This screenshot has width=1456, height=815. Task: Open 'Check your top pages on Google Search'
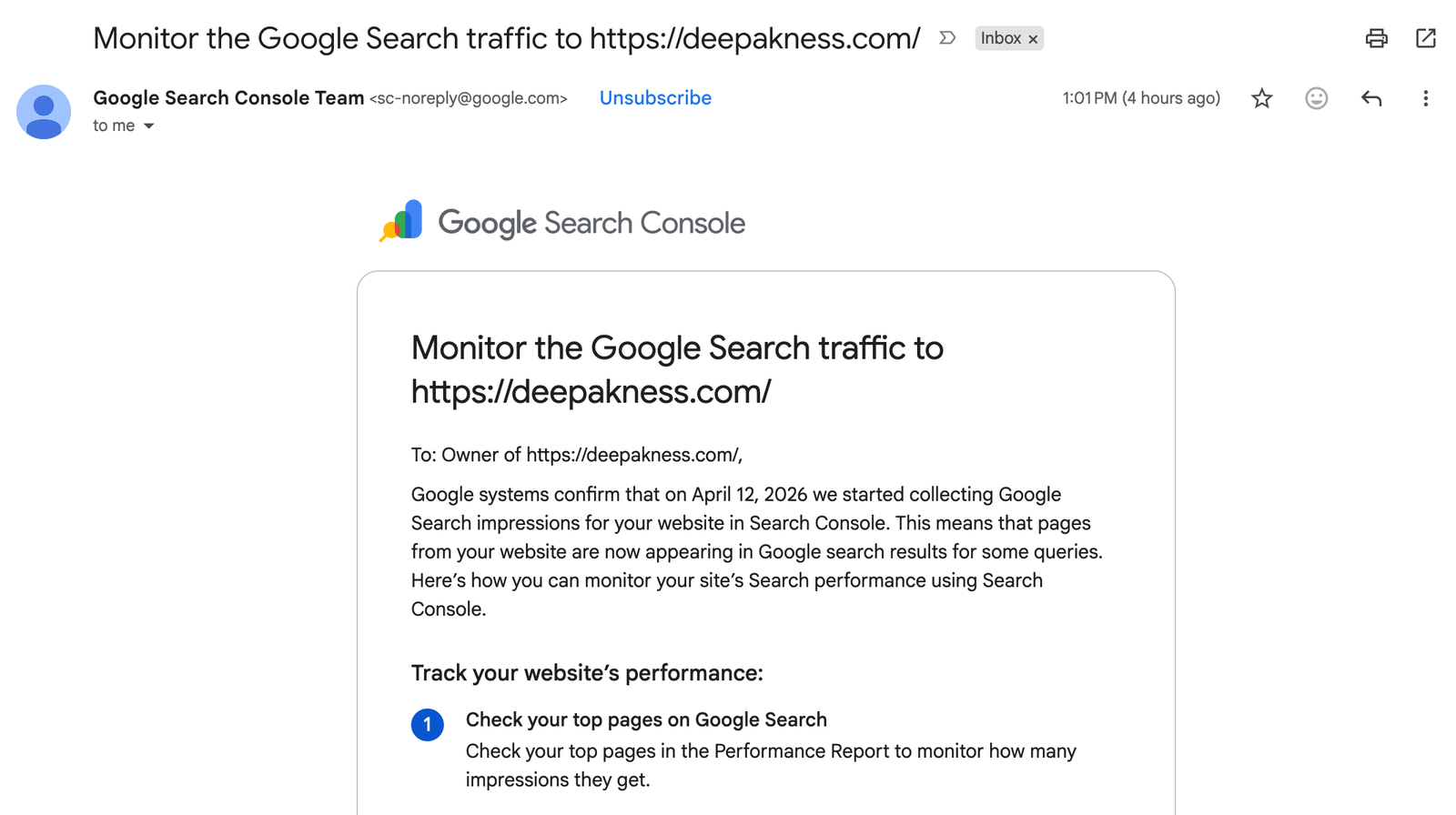point(646,719)
